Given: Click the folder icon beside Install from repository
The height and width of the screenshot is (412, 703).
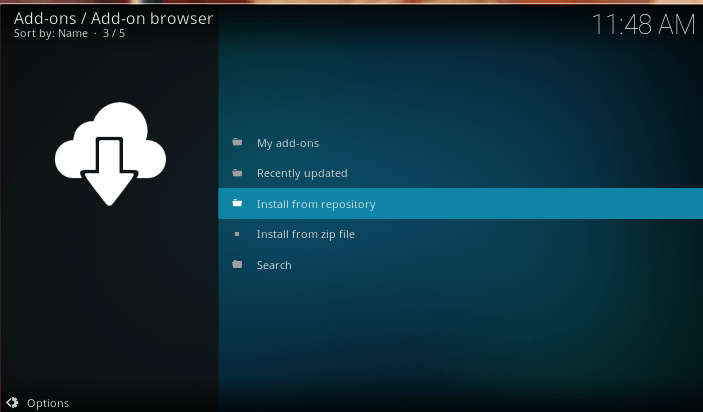Looking at the screenshot, I should 237,203.
